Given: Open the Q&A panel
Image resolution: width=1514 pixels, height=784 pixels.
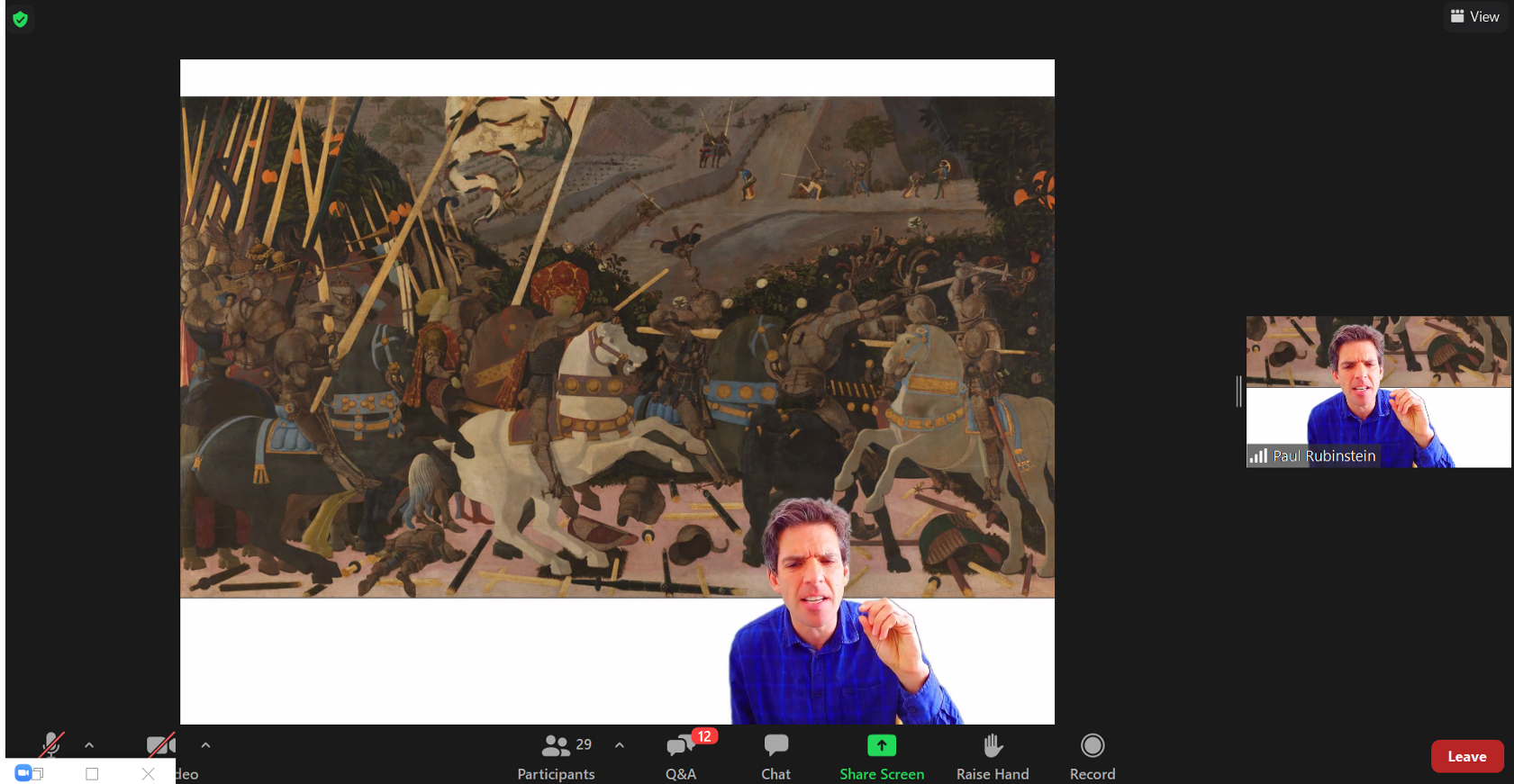Looking at the screenshot, I should pos(681,756).
